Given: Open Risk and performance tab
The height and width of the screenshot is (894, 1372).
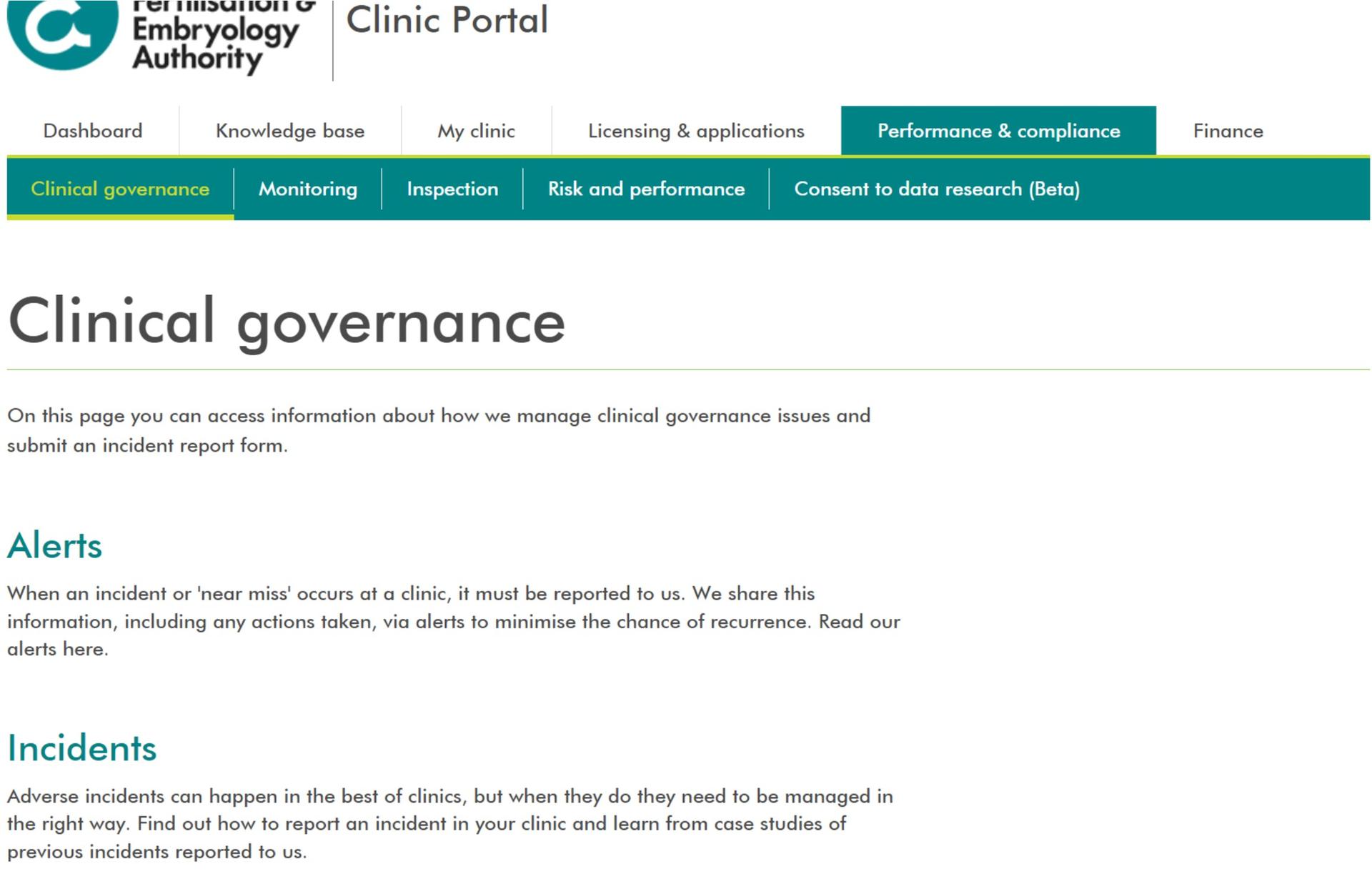Looking at the screenshot, I should pos(646,189).
